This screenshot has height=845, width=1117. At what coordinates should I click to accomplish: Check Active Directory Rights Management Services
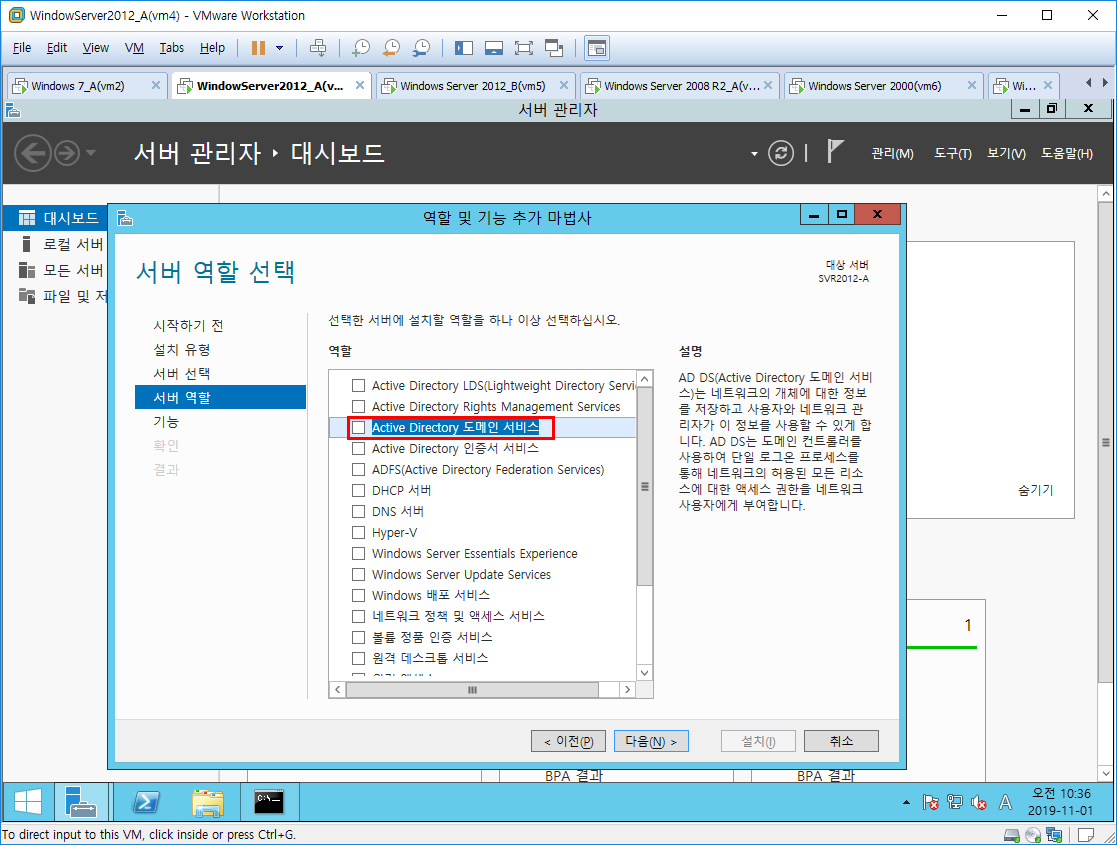pos(358,407)
